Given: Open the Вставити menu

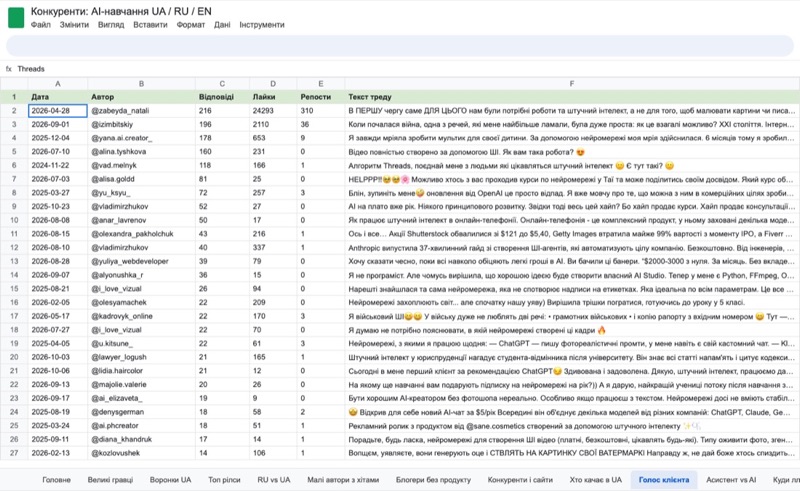Looking at the screenshot, I should (x=150, y=24).
